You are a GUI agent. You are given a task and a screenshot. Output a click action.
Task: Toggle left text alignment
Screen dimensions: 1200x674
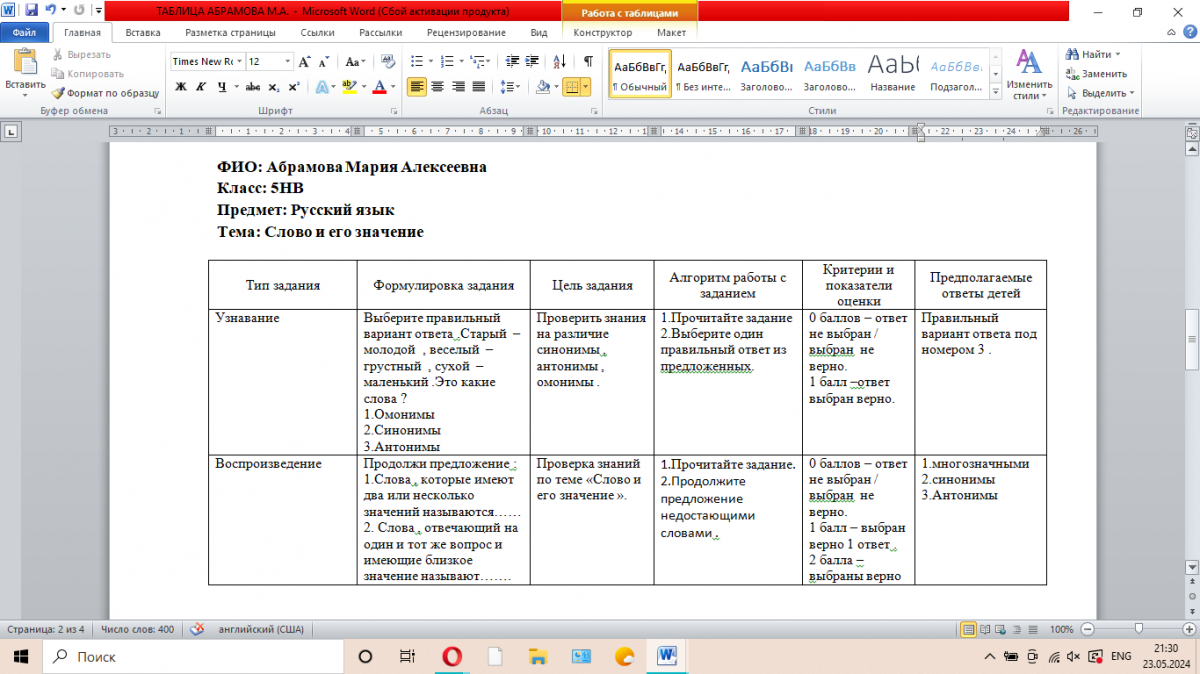[x=416, y=87]
